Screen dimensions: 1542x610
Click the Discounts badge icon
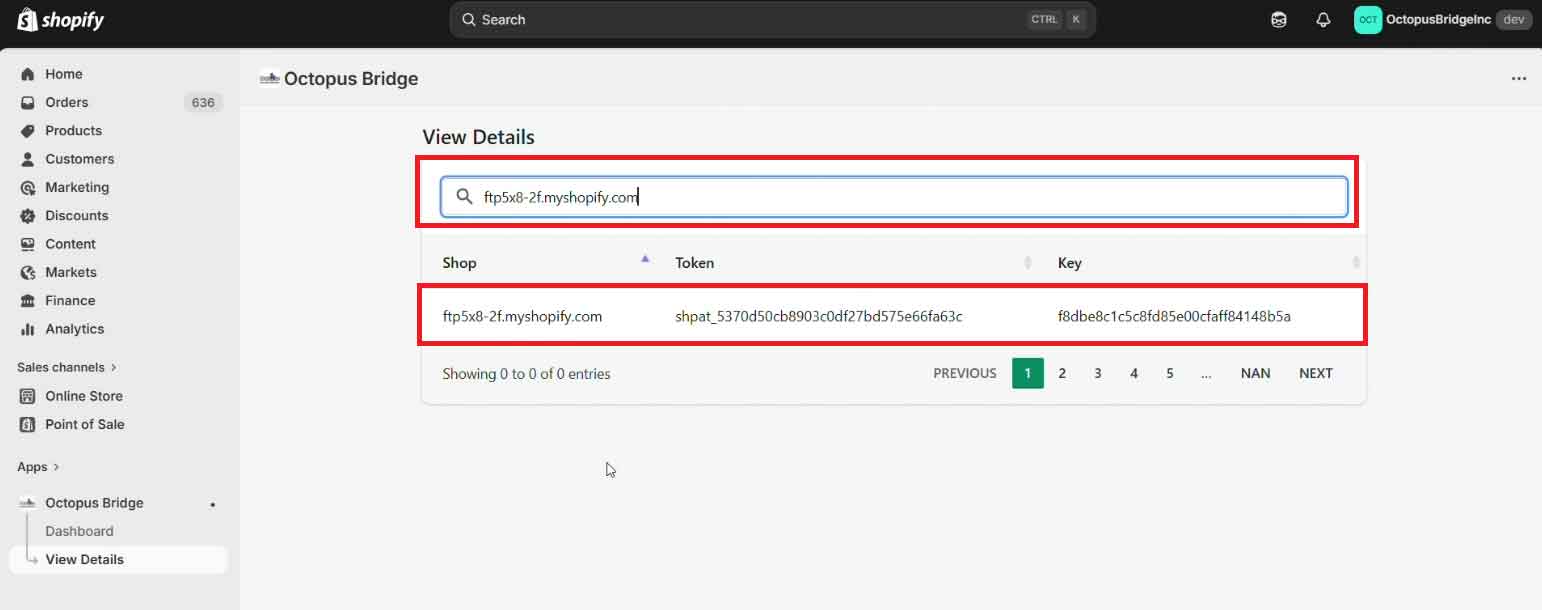pos(27,215)
